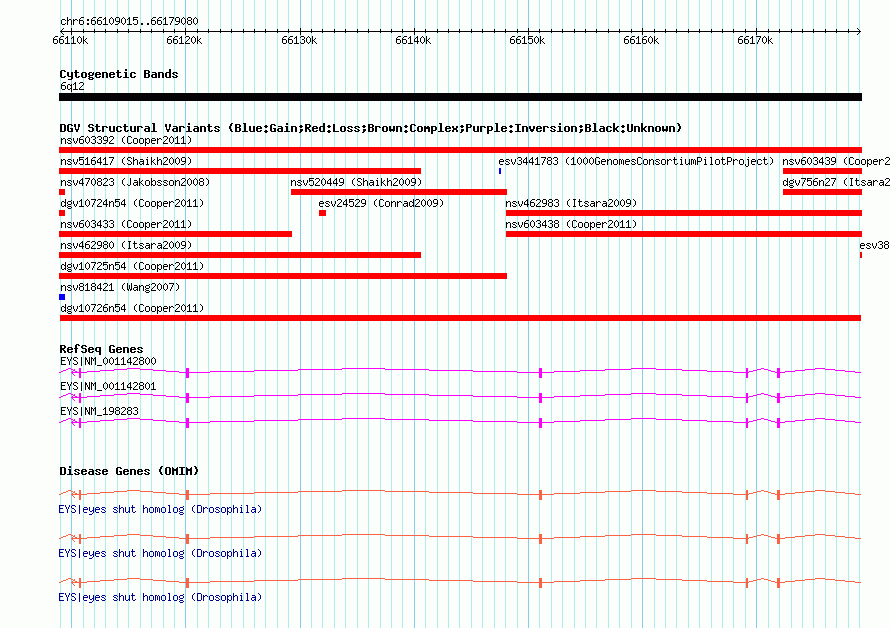Select the red bar under dgv10725n54

[x=283, y=276]
